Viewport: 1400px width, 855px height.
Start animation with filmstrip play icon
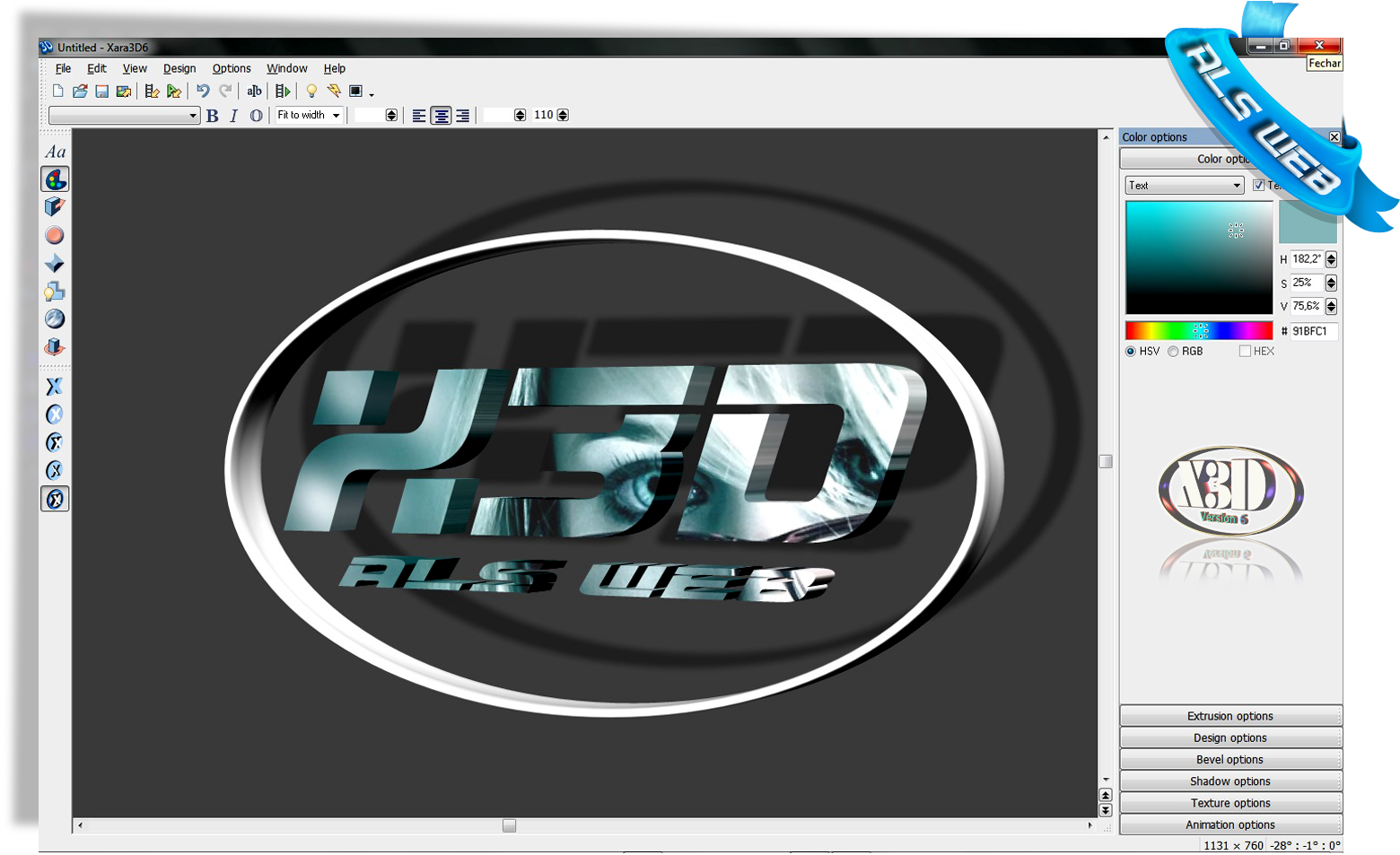coord(283,91)
